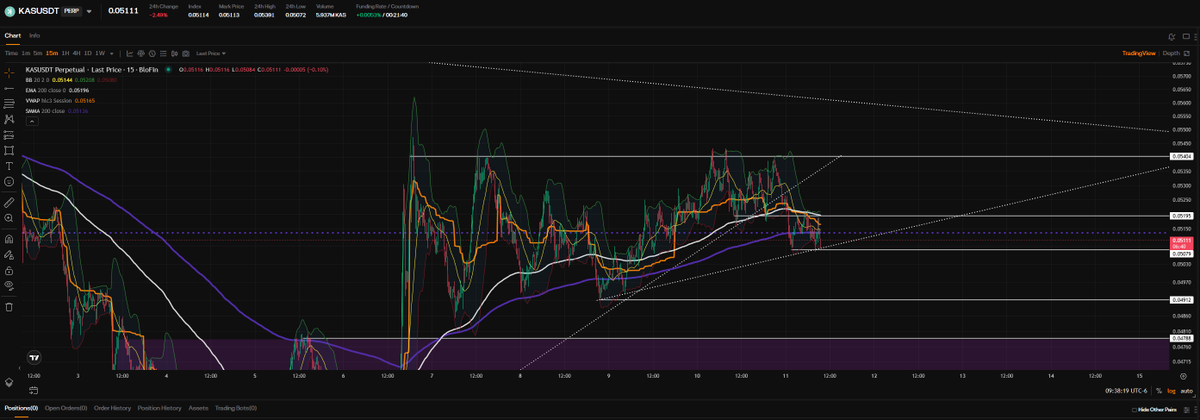The image size is (1200, 420).
Task: Select the ruler measure tool
Action: coord(9,201)
